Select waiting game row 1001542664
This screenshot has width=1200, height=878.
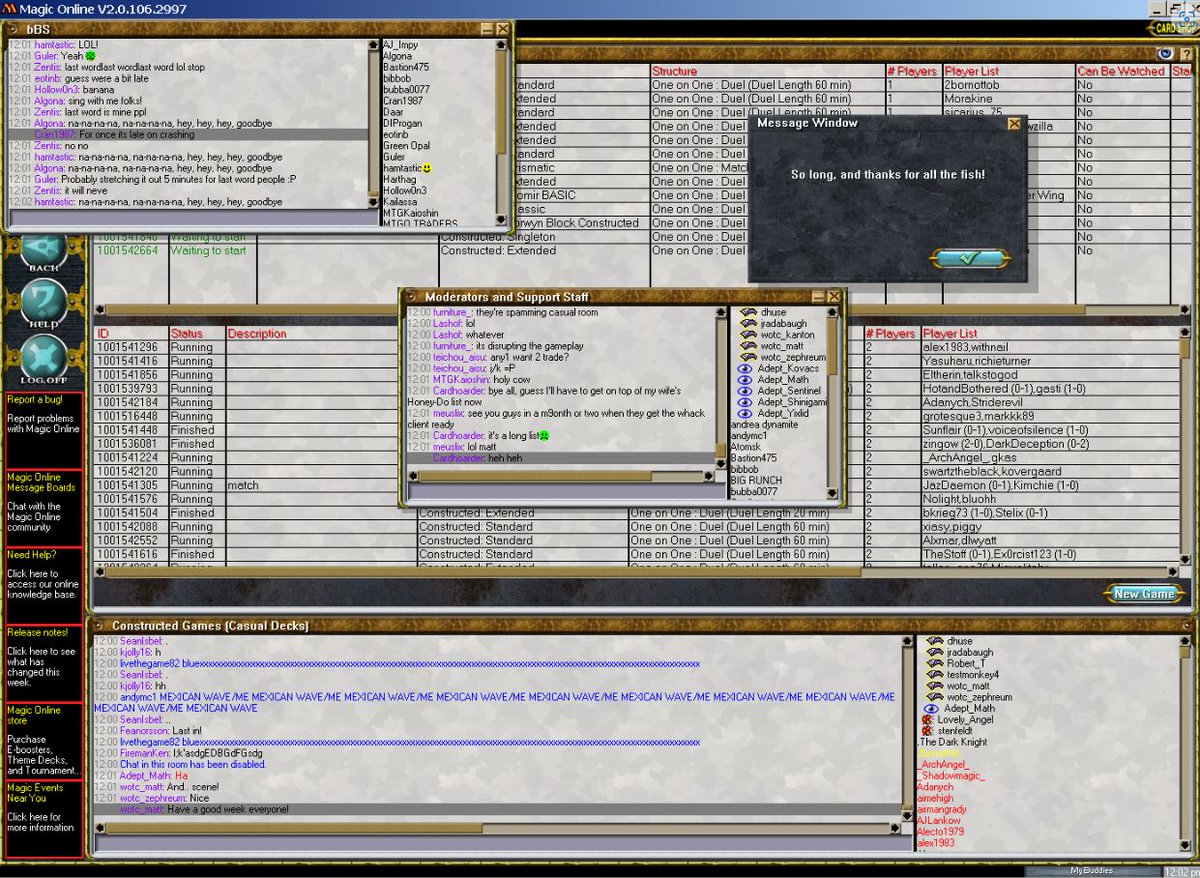click(585, 251)
